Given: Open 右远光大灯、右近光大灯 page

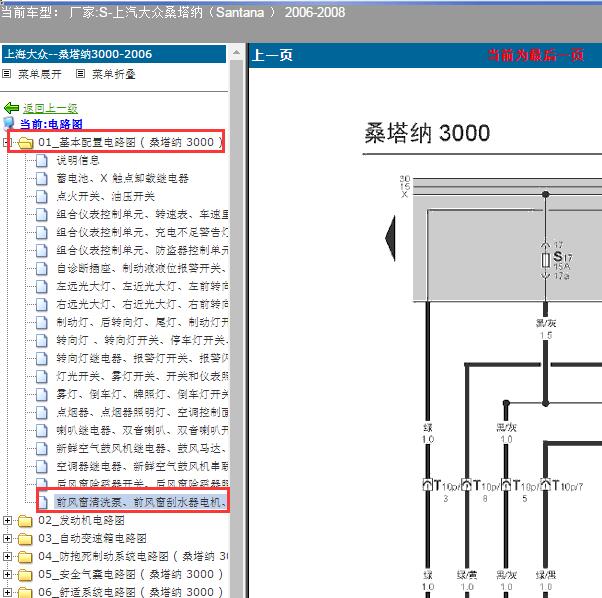Looking at the screenshot, I should click(x=142, y=304).
